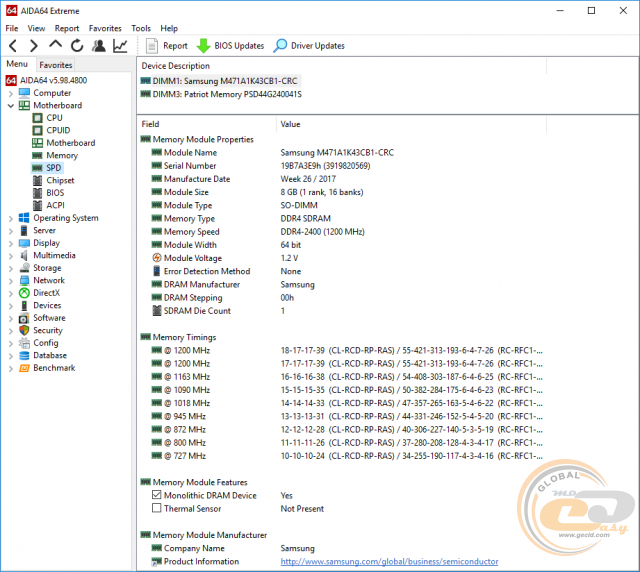Open the Help menu
Image resolution: width=640 pixels, height=572 pixels.
[x=169, y=28]
